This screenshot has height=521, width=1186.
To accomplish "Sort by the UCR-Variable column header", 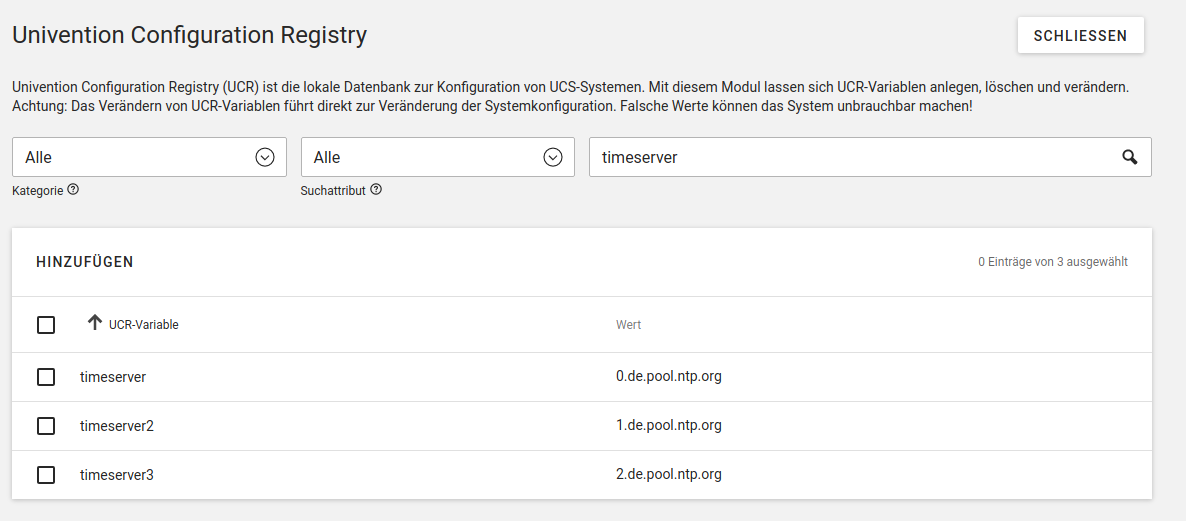I will click(x=144, y=325).
